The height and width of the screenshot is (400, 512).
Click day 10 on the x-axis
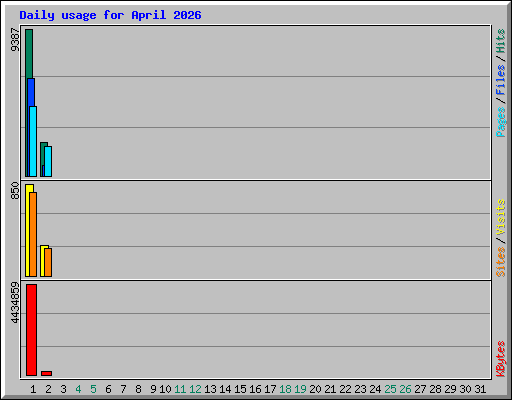[165, 389]
